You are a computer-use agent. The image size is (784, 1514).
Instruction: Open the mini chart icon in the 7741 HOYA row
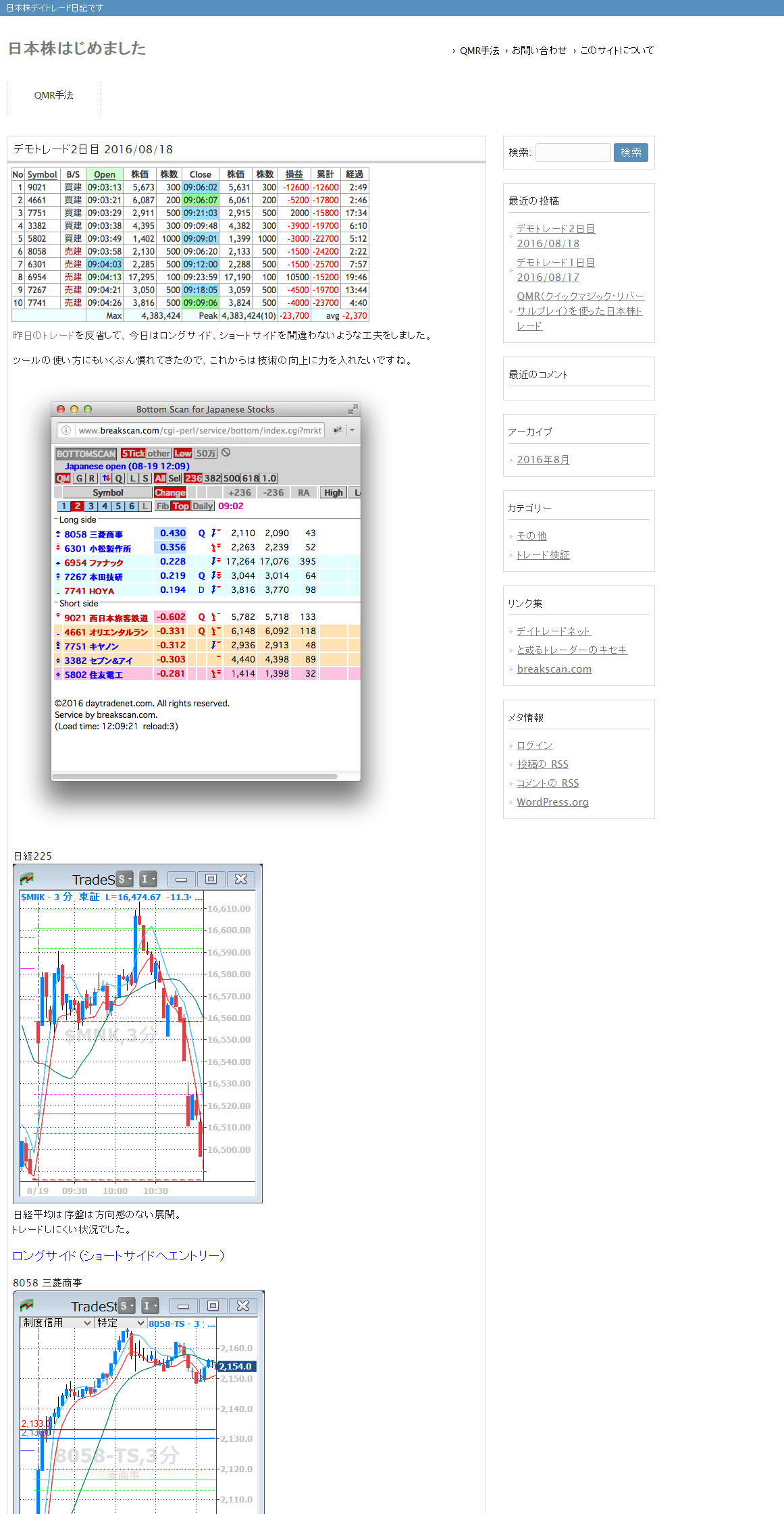coord(216,590)
